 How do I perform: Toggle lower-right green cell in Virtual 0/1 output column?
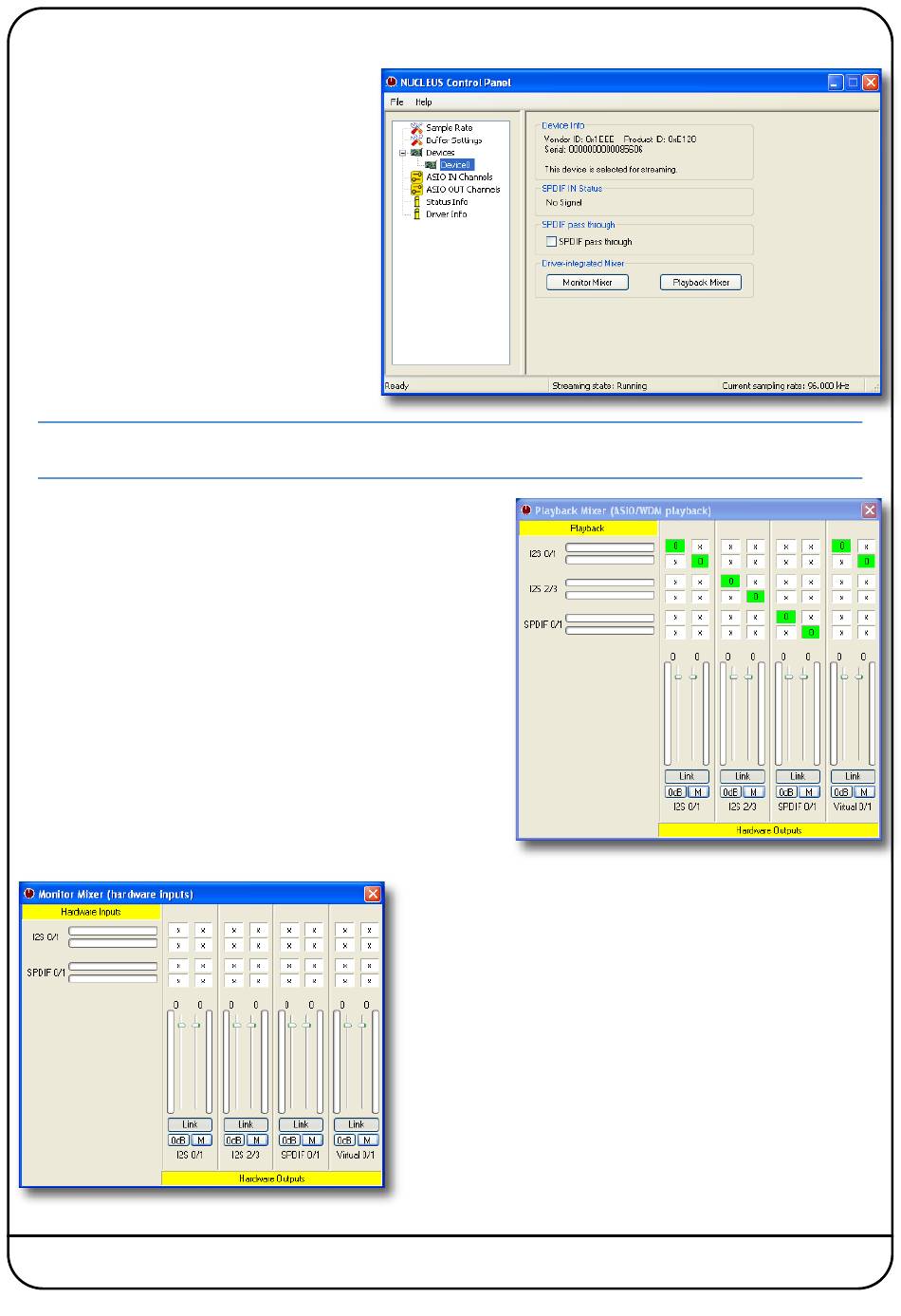pyautogui.click(x=866, y=562)
